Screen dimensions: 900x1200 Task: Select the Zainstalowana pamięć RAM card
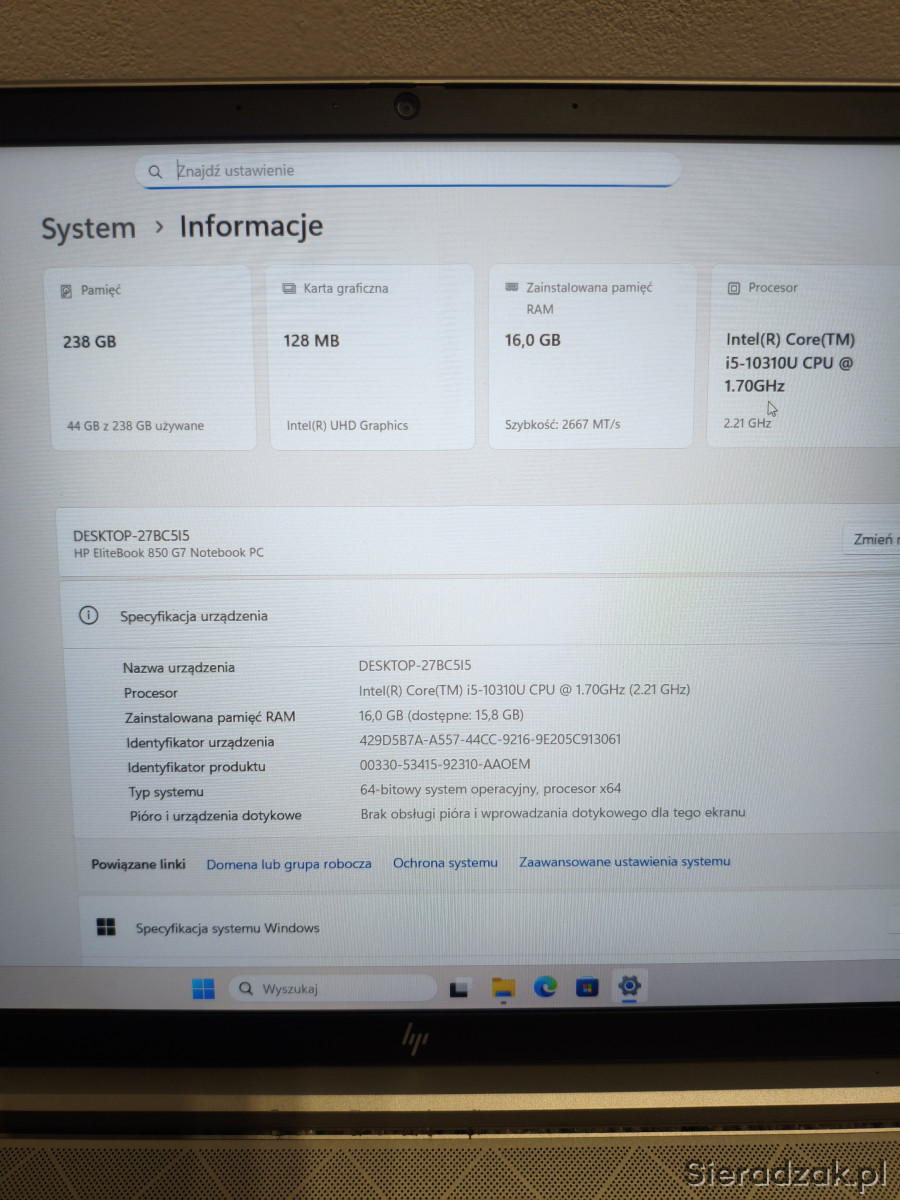click(590, 356)
